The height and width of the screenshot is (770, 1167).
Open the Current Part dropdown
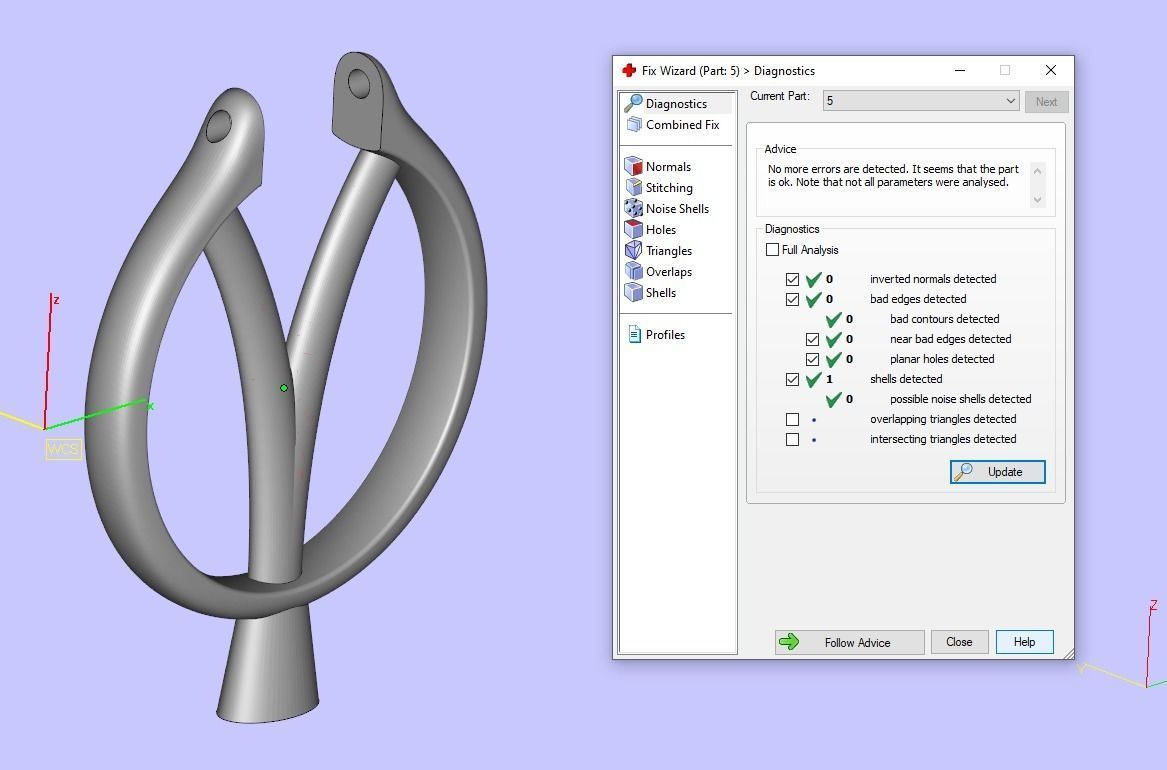(x=921, y=100)
